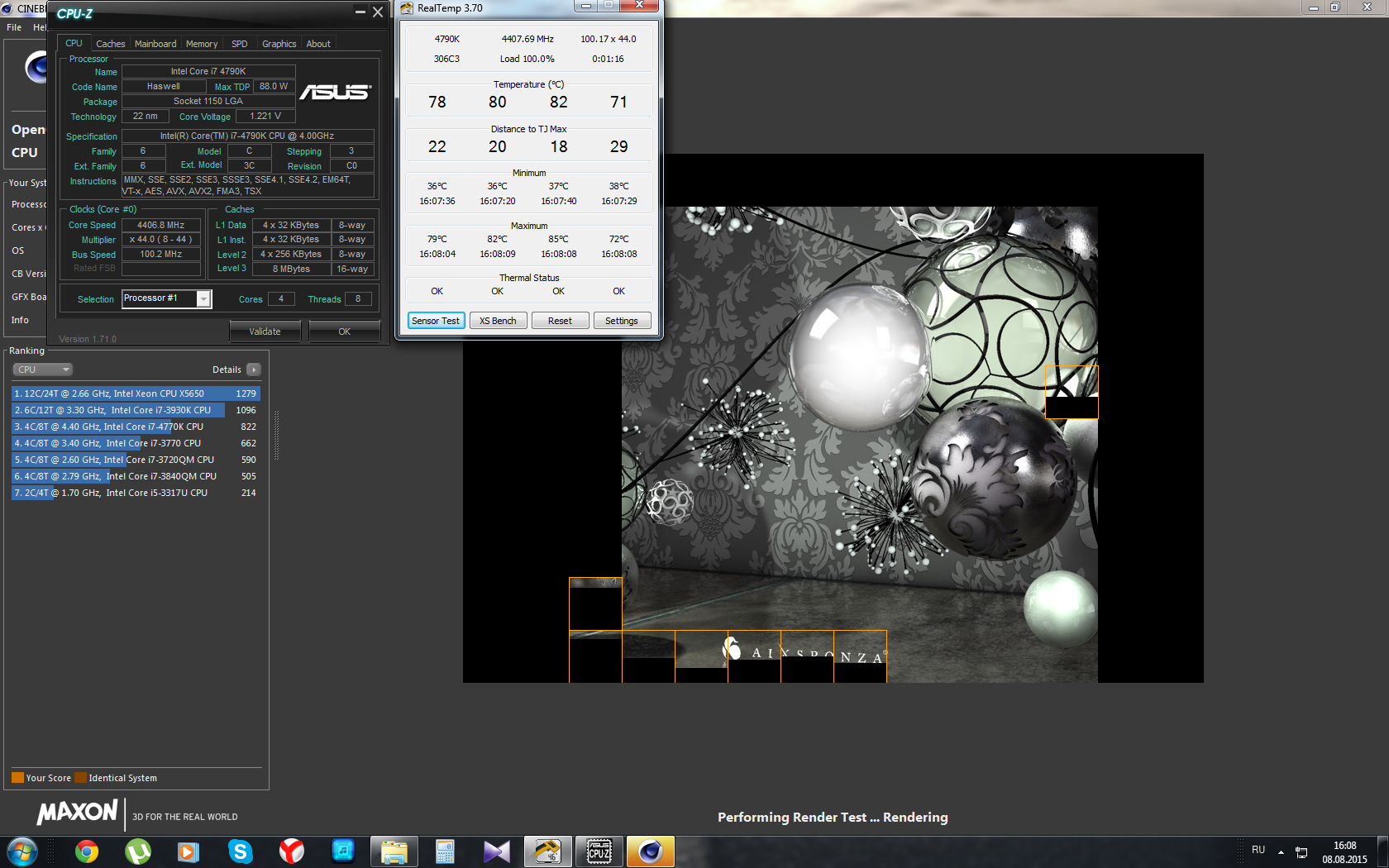
Task: Close the CPU-Z window
Action: pyautogui.click(x=378, y=12)
